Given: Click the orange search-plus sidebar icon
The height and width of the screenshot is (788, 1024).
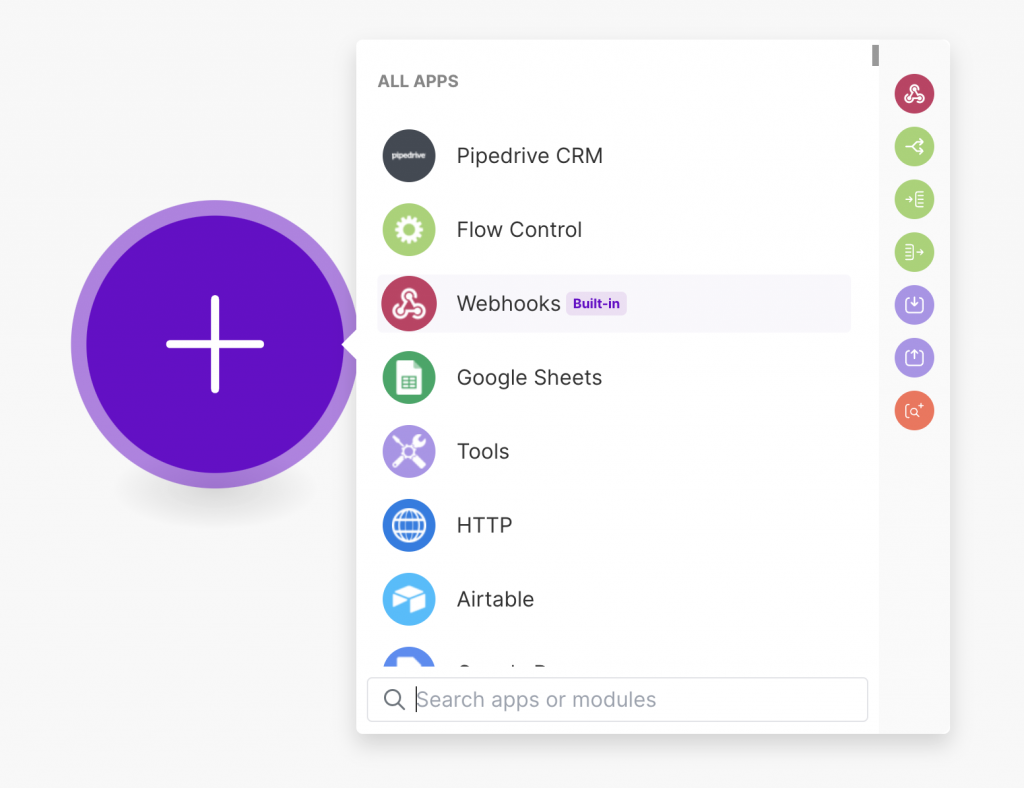Looking at the screenshot, I should [914, 410].
